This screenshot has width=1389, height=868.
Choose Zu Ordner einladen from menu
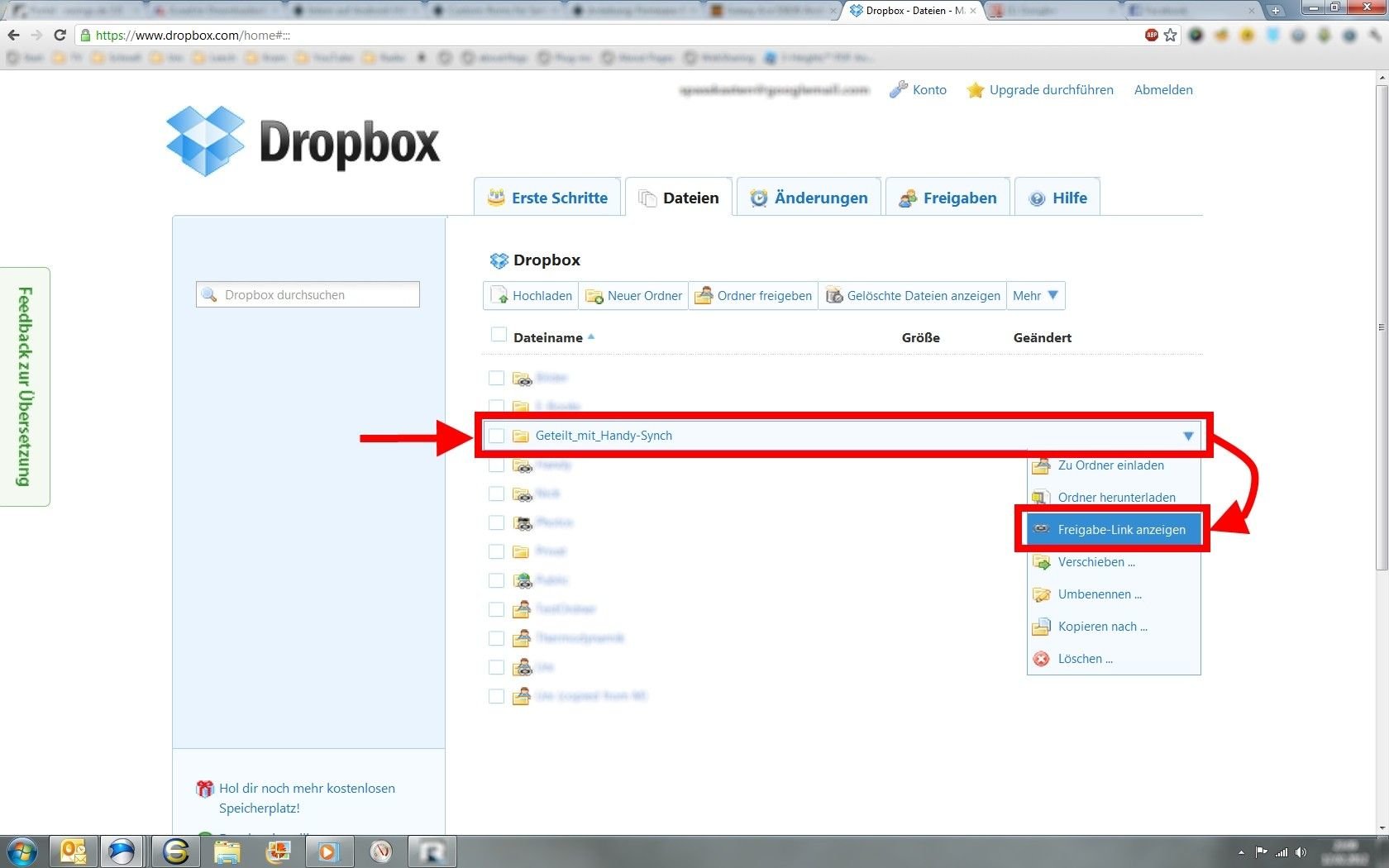coord(1114,465)
